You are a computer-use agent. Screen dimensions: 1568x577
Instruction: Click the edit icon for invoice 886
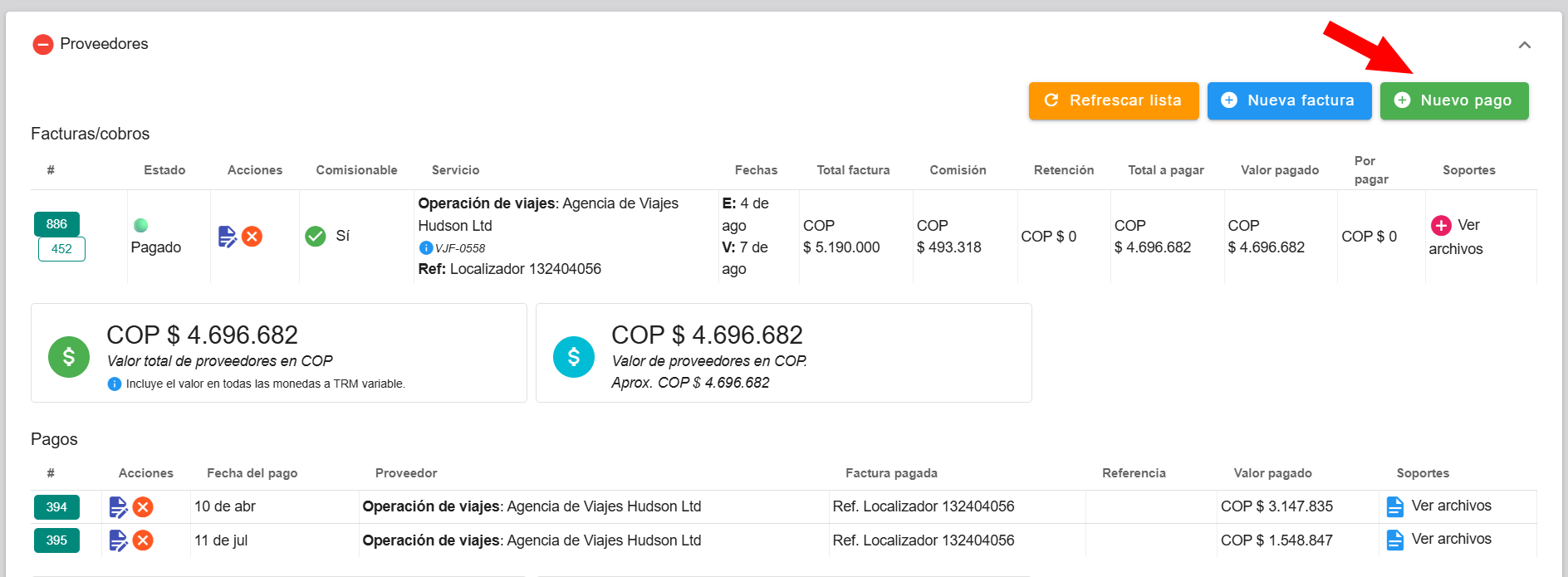click(227, 237)
